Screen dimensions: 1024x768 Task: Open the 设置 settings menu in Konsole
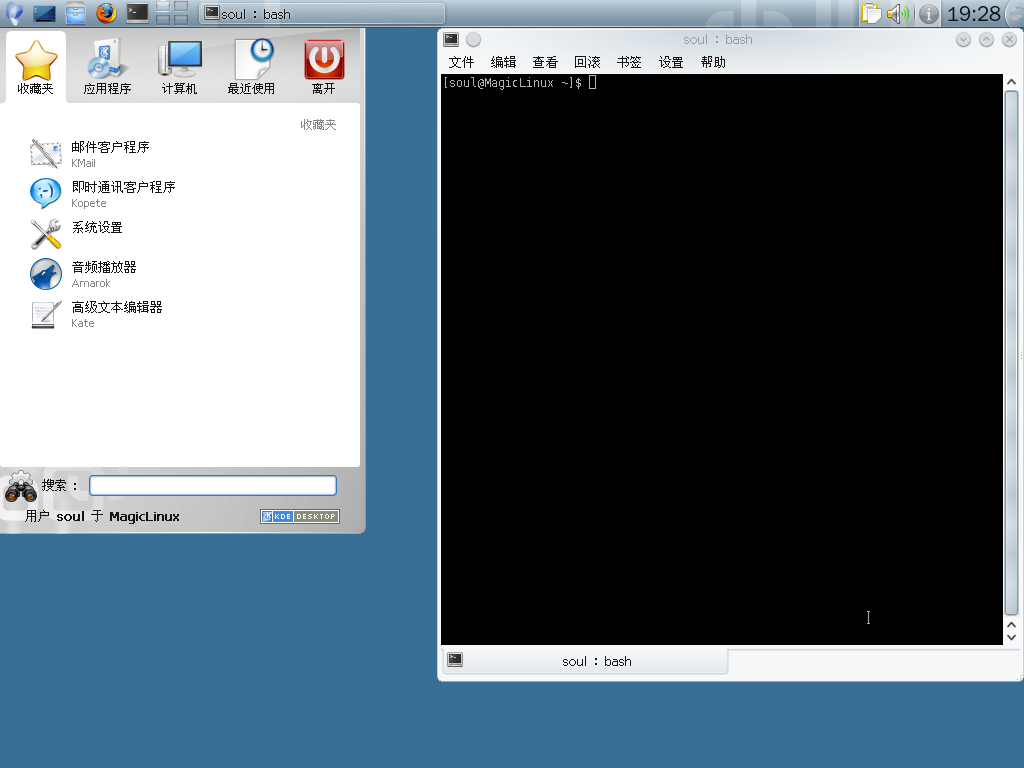(x=671, y=62)
